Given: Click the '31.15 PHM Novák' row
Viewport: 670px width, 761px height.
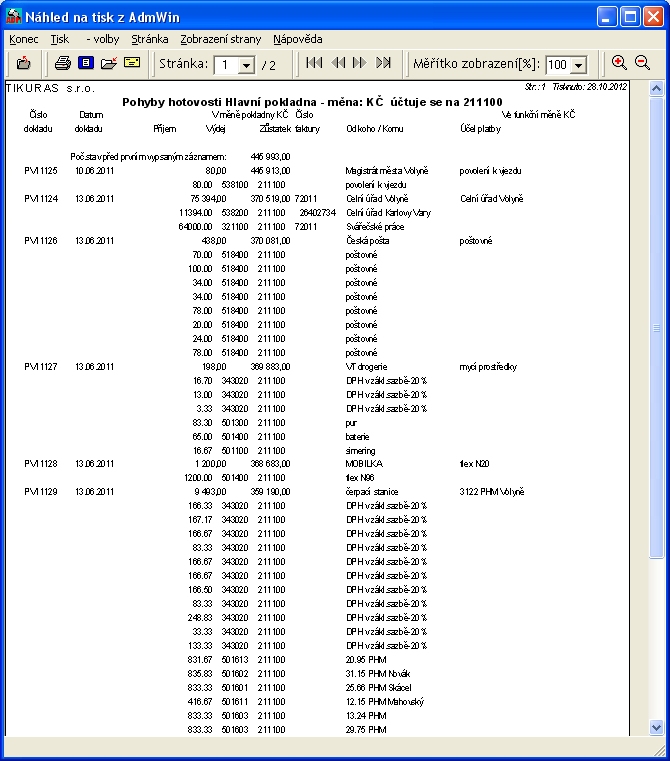Looking at the screenshot, I should tap(378, 674).
